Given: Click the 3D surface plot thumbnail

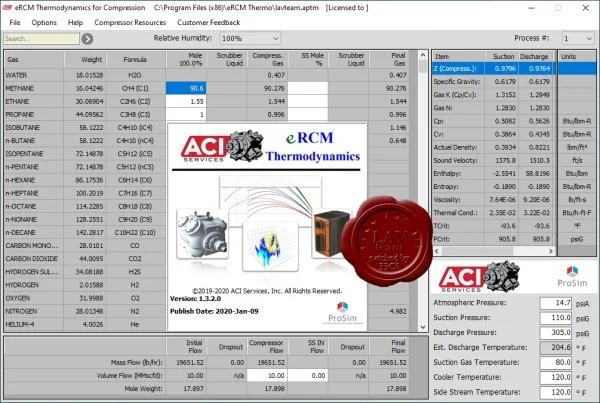Looking at the screenshot, I should click(x=270, y=247).
